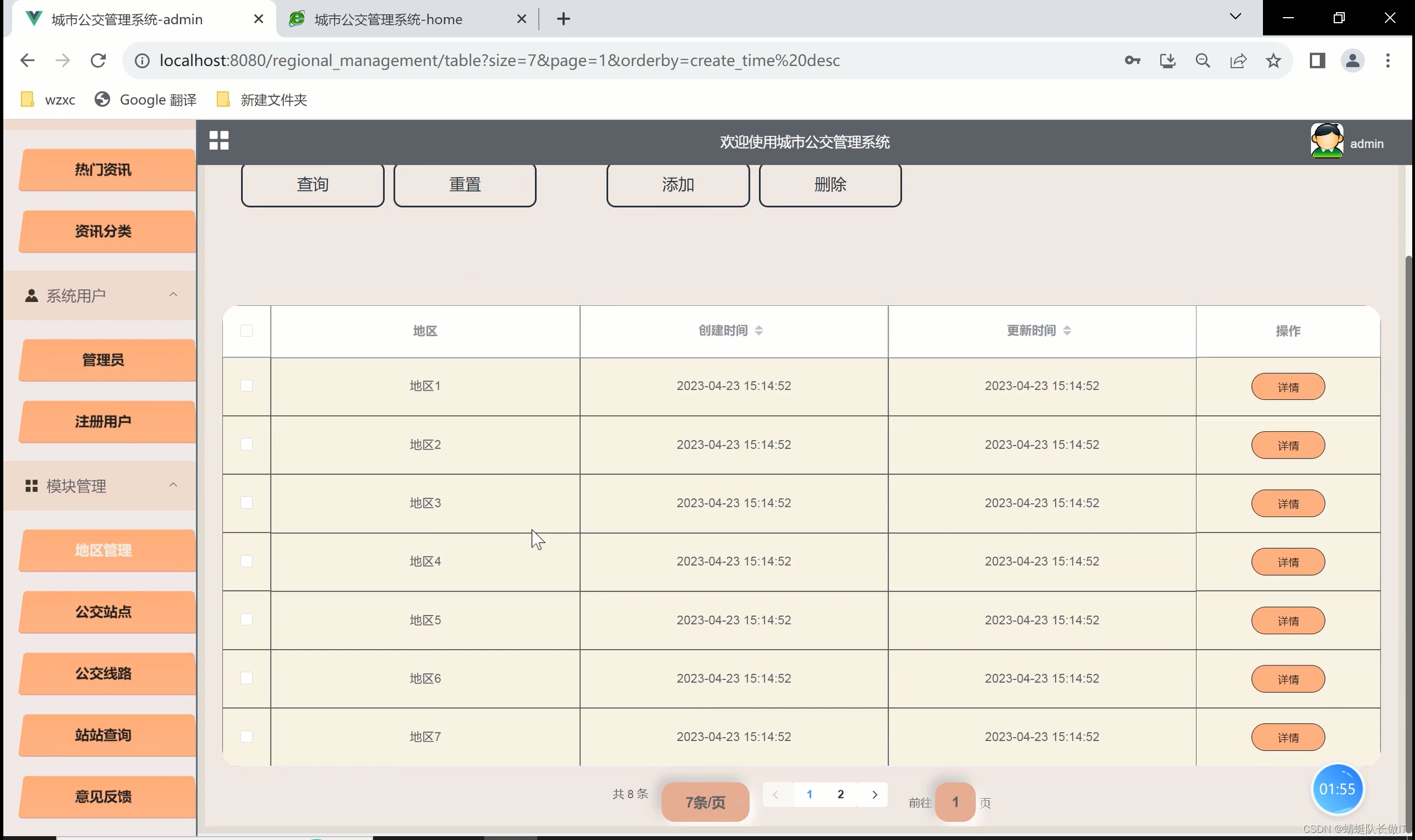Tick the checkbox for 地区5 row
This screenshot has width=1415, height=840.
pyautogui.click(x=246, y=620)
